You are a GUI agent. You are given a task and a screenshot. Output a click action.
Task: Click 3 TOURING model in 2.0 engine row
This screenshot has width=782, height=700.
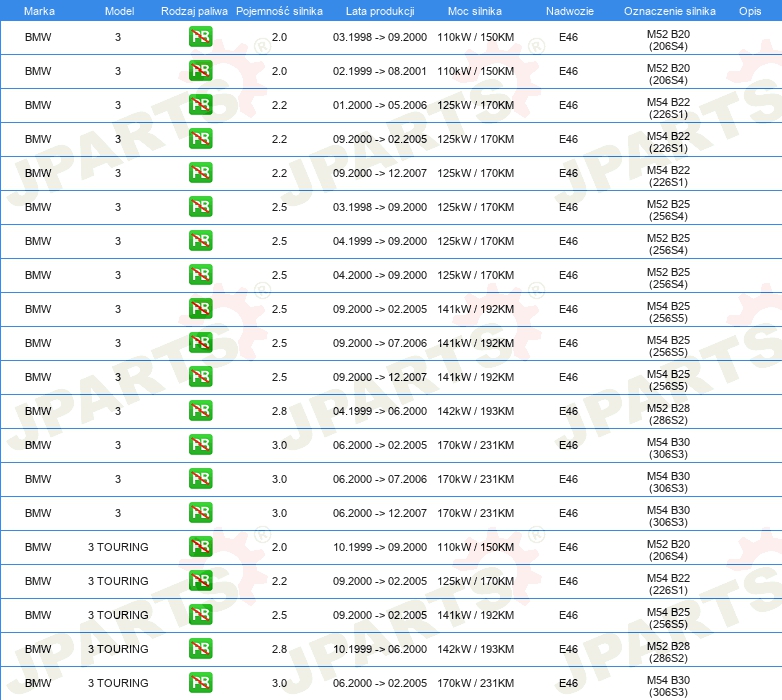118,547
